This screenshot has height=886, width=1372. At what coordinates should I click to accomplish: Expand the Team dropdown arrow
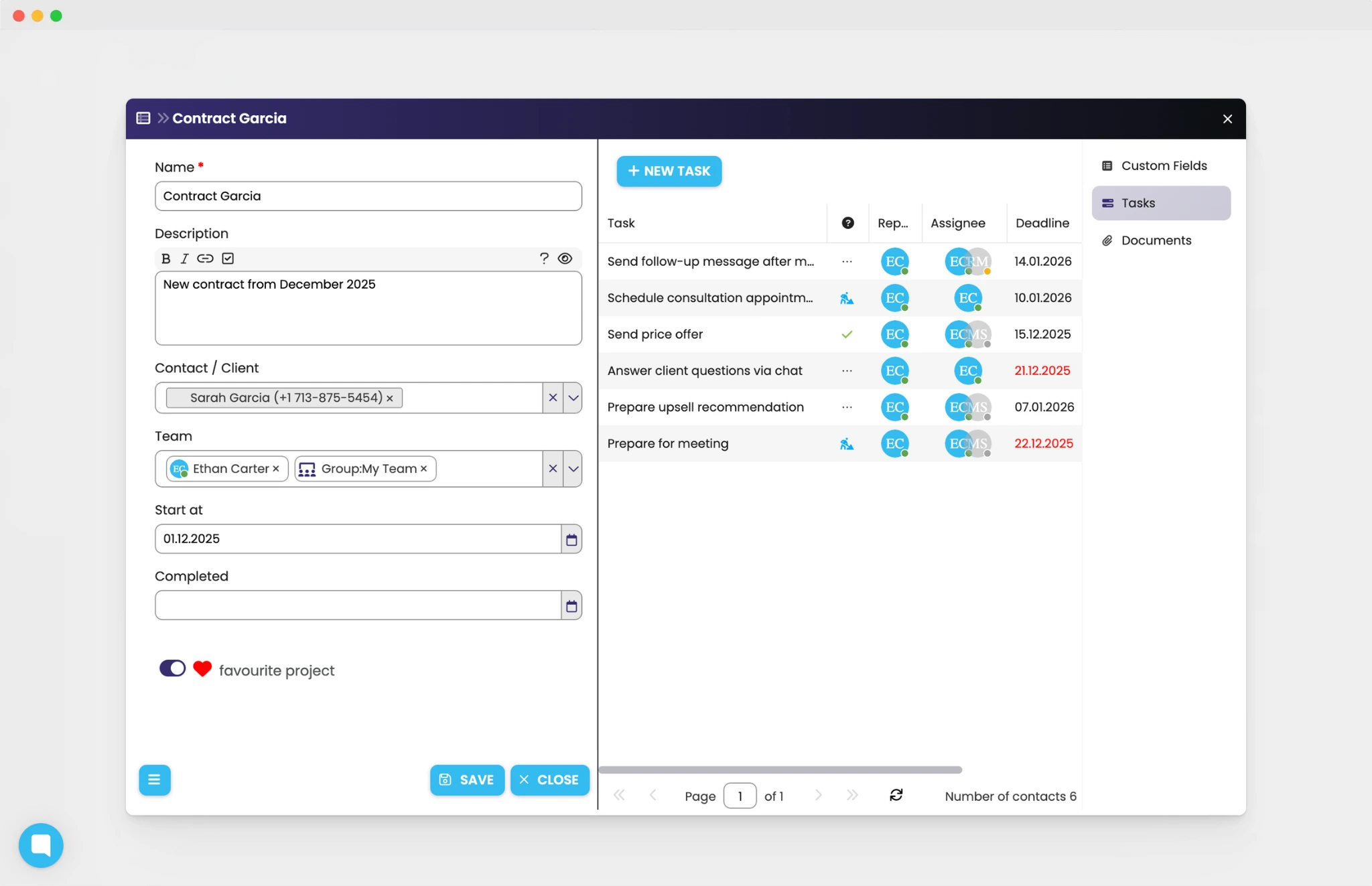pyautogui.click(x=573, y=469)
